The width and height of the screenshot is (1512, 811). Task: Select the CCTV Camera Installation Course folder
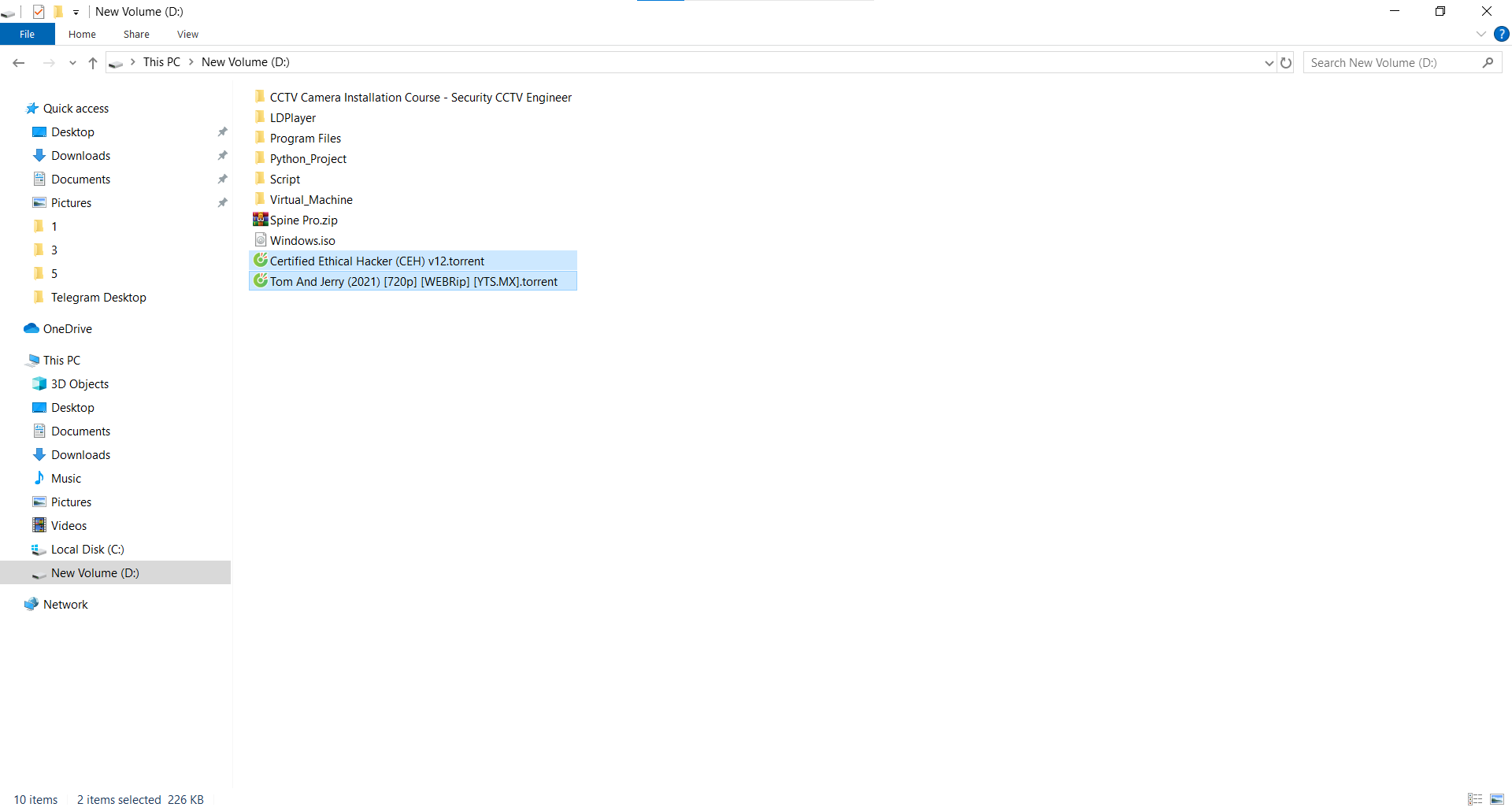[413, 98]
